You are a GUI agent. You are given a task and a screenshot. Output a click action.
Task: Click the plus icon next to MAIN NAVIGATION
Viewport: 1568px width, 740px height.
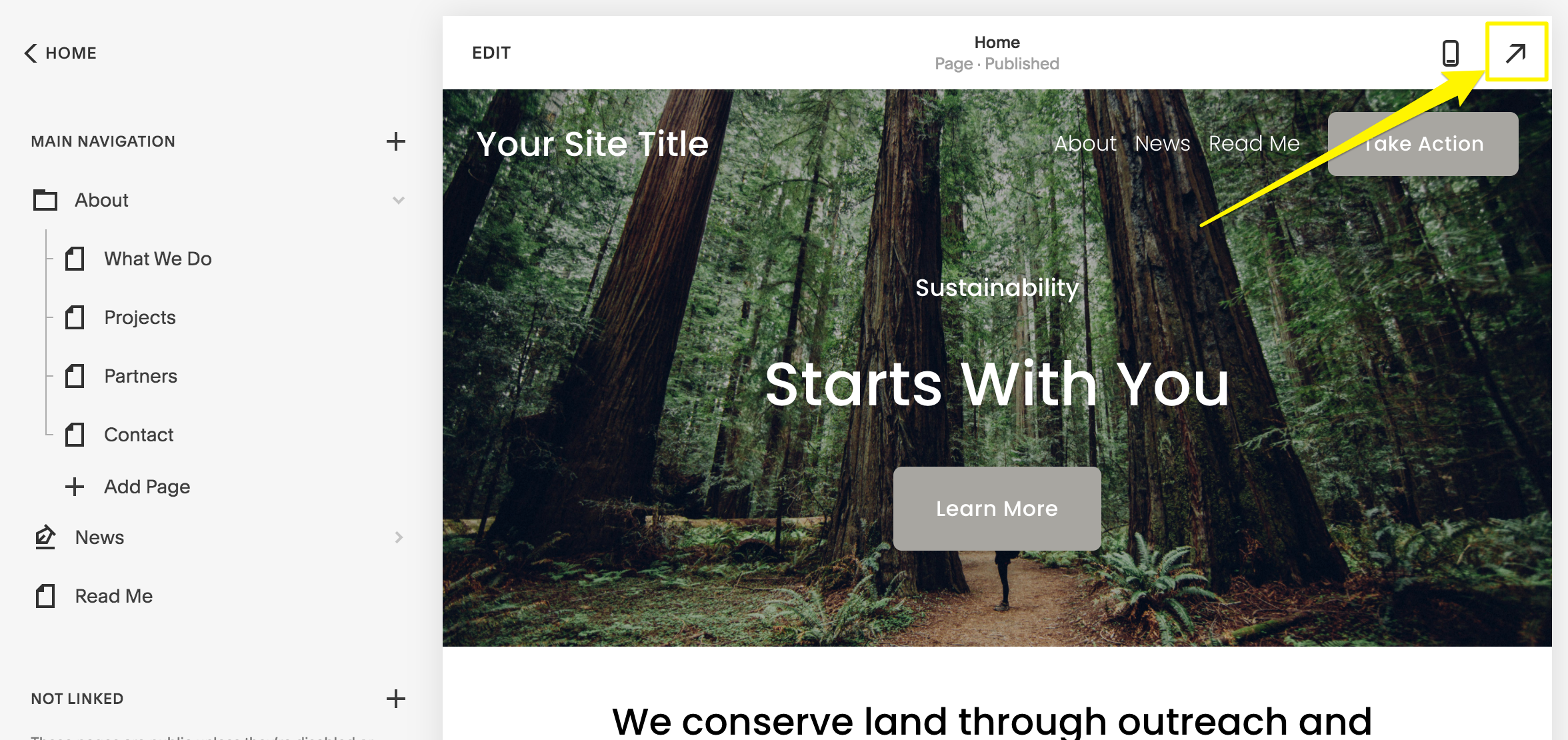coord(395,140)
